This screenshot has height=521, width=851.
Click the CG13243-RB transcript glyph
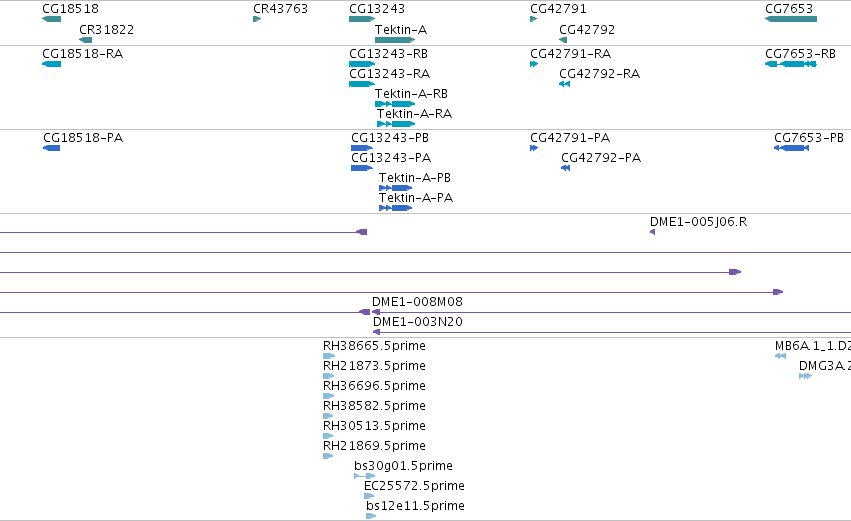coord(362,64)
